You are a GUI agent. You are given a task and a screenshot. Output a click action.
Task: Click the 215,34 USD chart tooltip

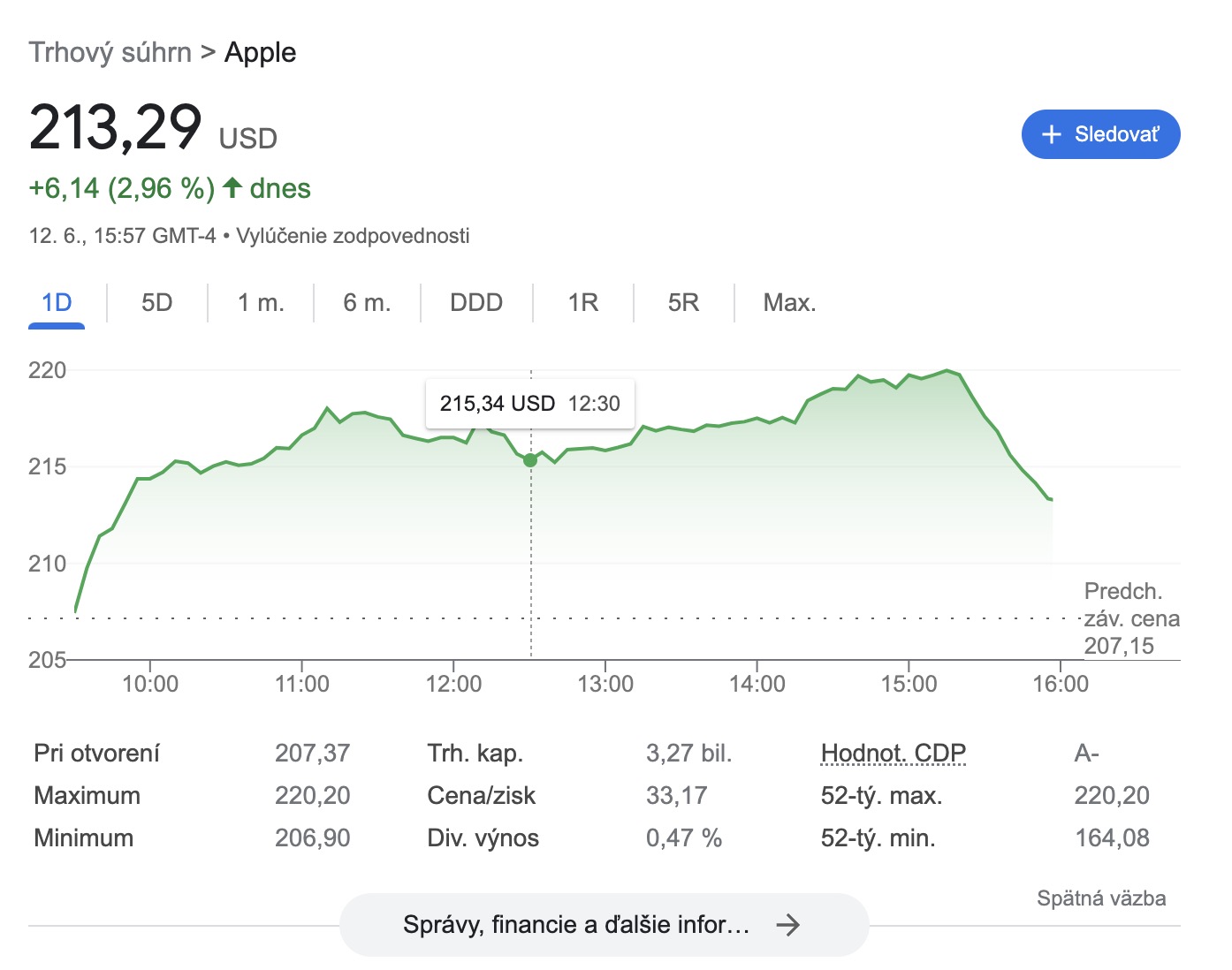point(529,404)
